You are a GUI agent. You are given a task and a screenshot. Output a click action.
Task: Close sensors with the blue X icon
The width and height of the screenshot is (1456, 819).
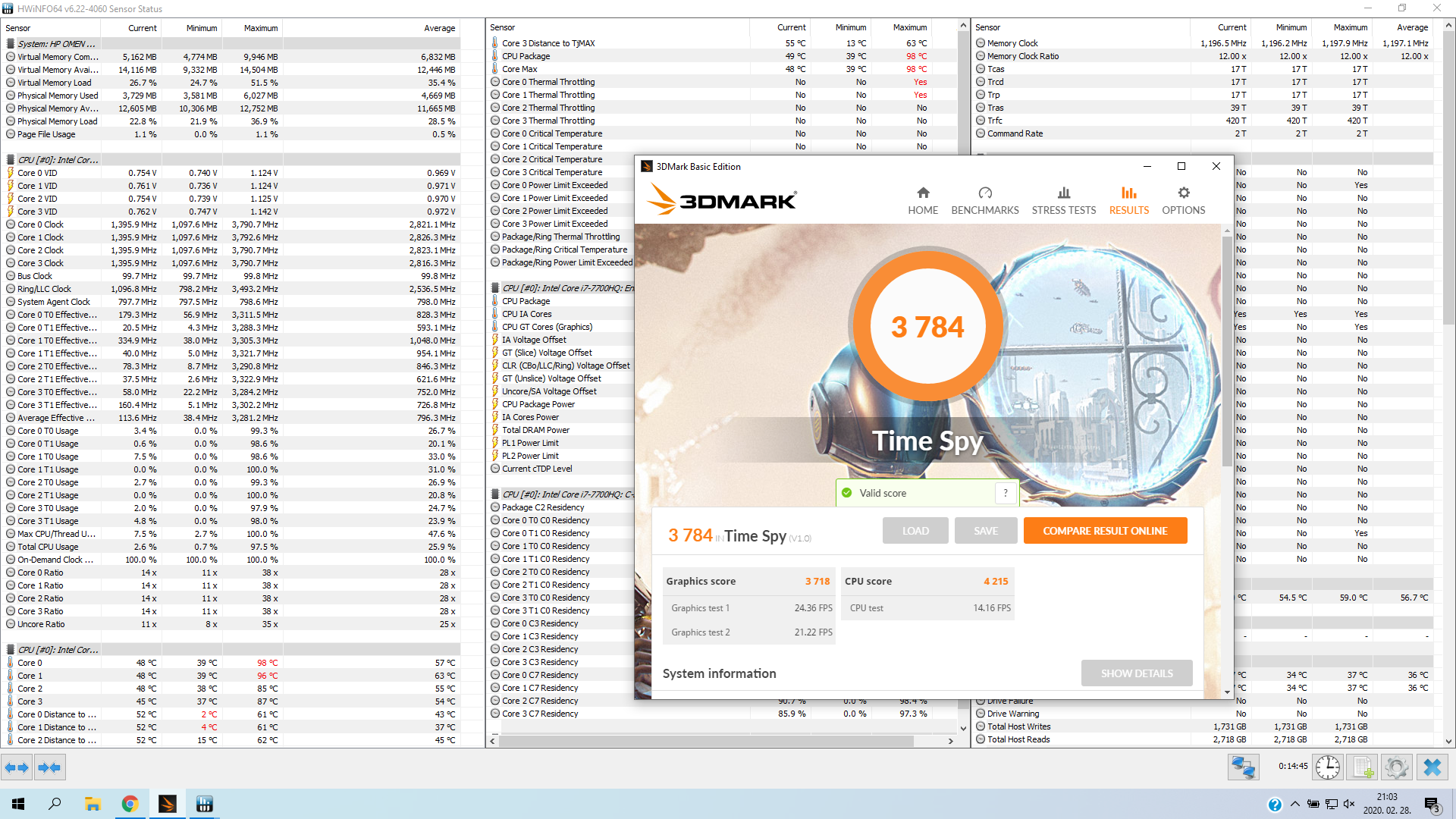click(x=1432, y=767)
